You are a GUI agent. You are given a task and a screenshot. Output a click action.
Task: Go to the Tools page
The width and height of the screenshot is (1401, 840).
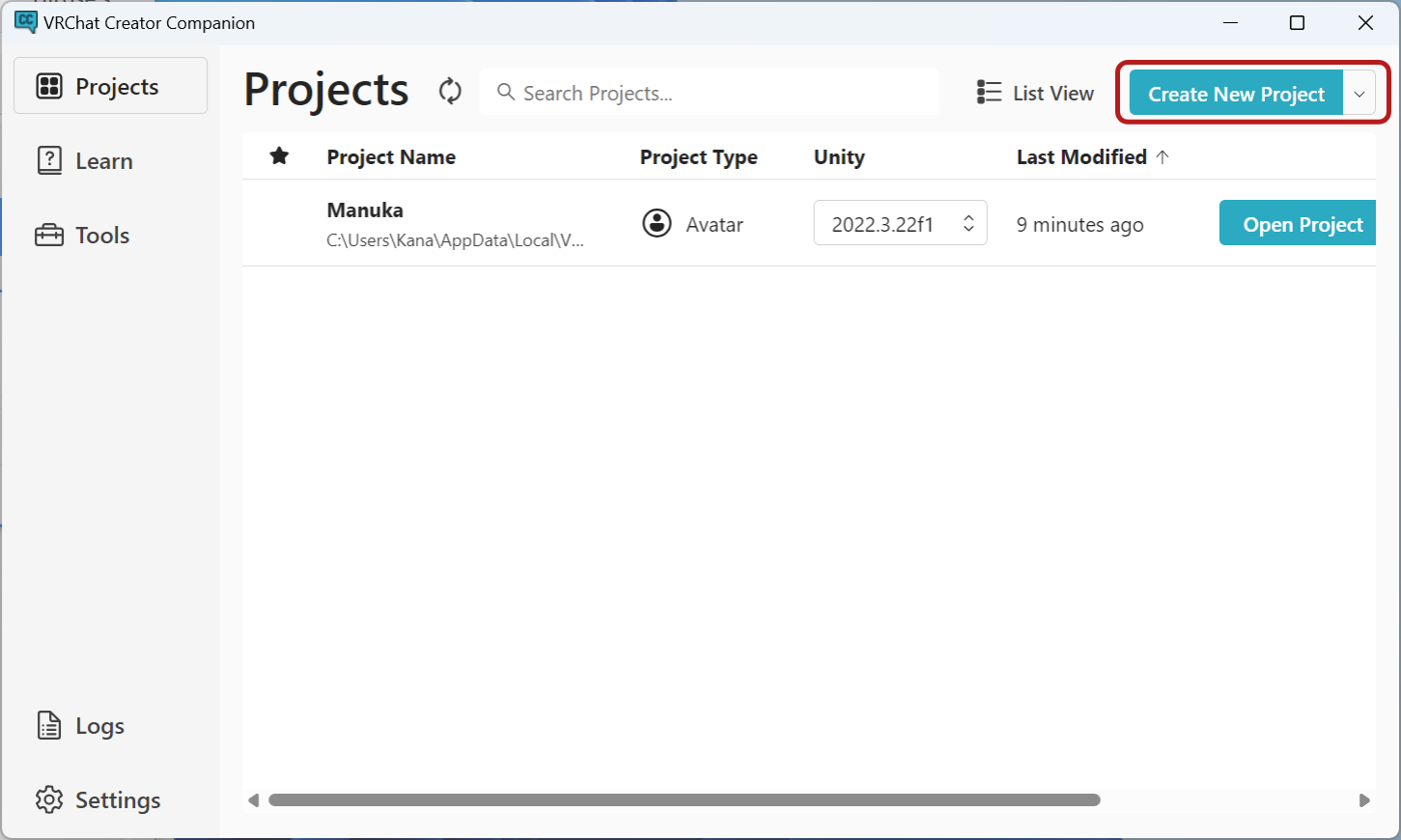click(83, 235)
